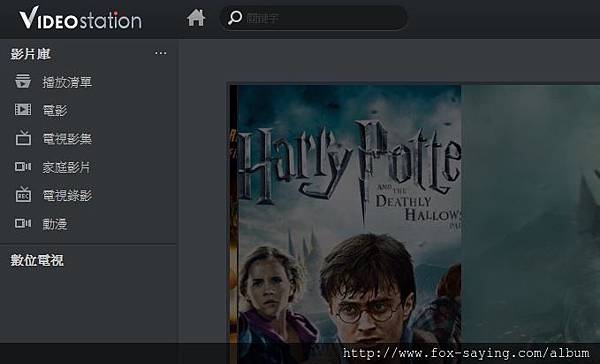Screen dimensions: 600x364
Task: Click the playlist icon beside 播放清單
Action: (23, 82)
